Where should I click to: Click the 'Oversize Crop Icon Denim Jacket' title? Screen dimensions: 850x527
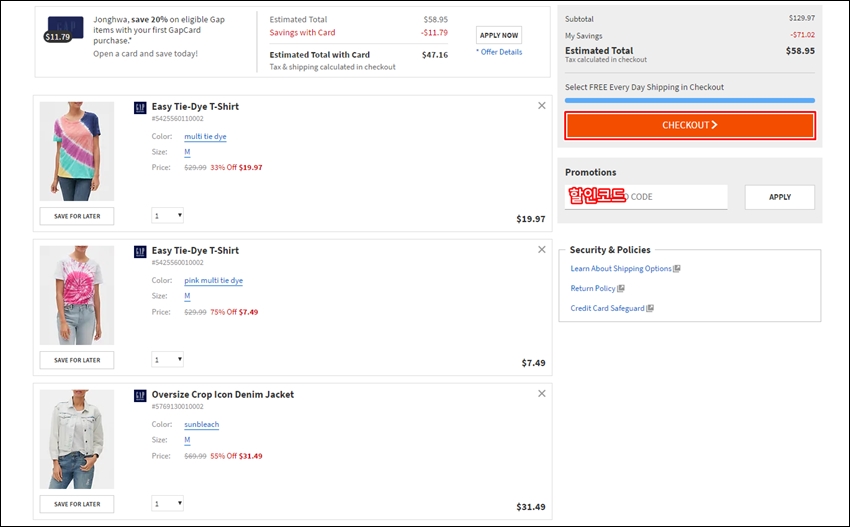[x=223, y=395]
